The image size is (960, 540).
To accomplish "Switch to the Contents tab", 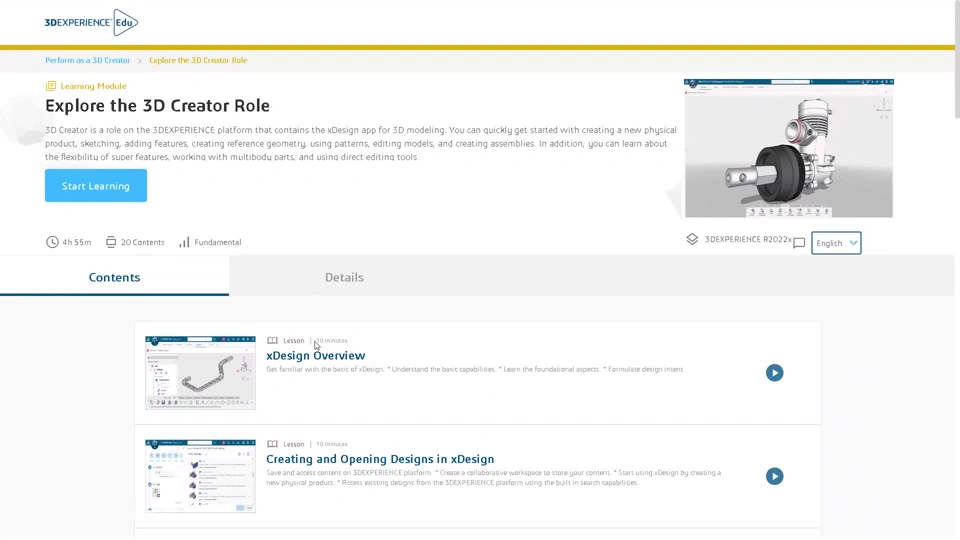I will coord(114,277).
